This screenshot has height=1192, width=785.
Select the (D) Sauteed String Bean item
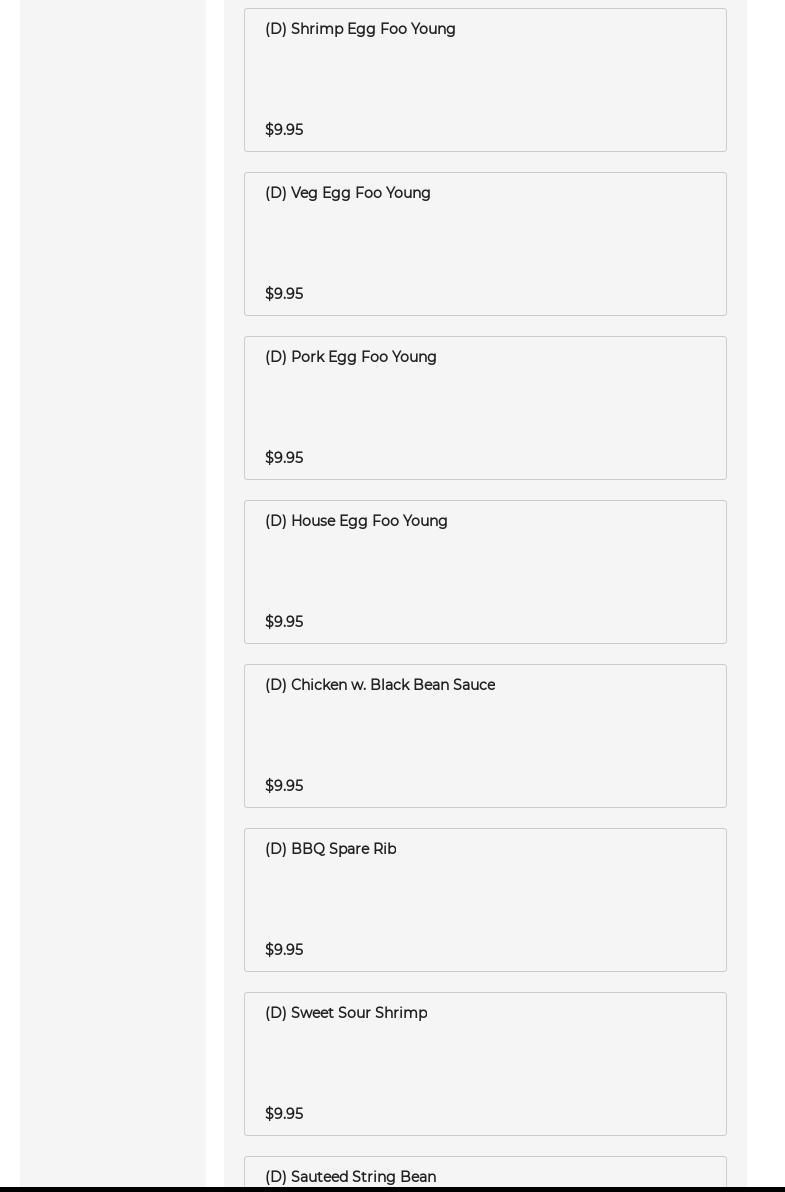(x=350, y=1177)
